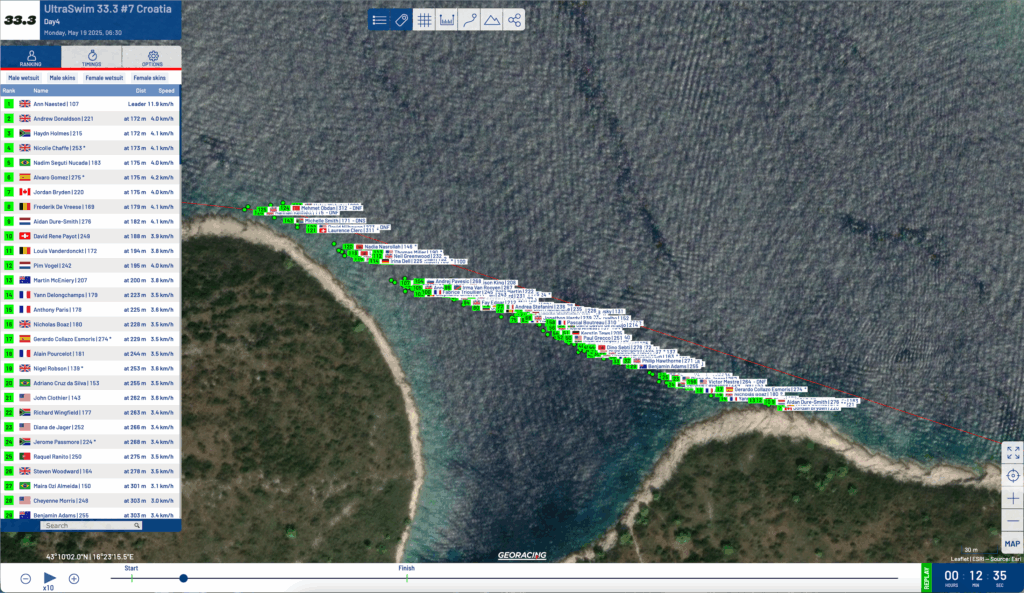Select Alvaro Gomez | 275 in ranking
Viewport: 1024px width, 593px height.
point(91,178)
